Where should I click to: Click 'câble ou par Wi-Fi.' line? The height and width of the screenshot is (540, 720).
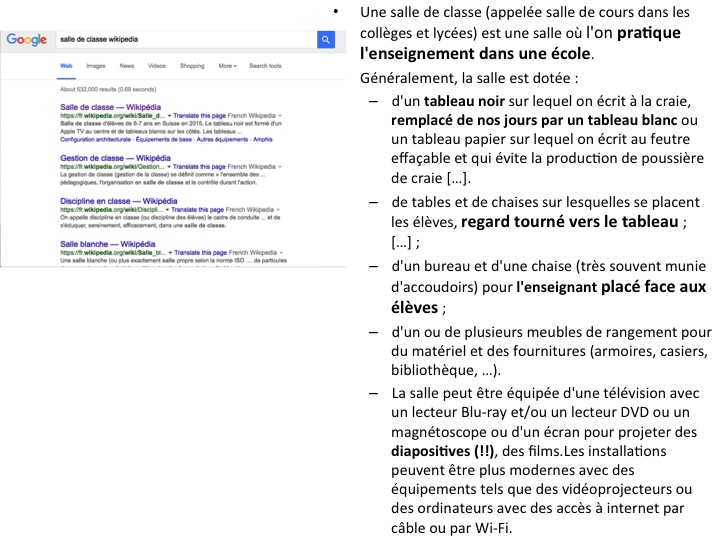[x=451, y=528]
